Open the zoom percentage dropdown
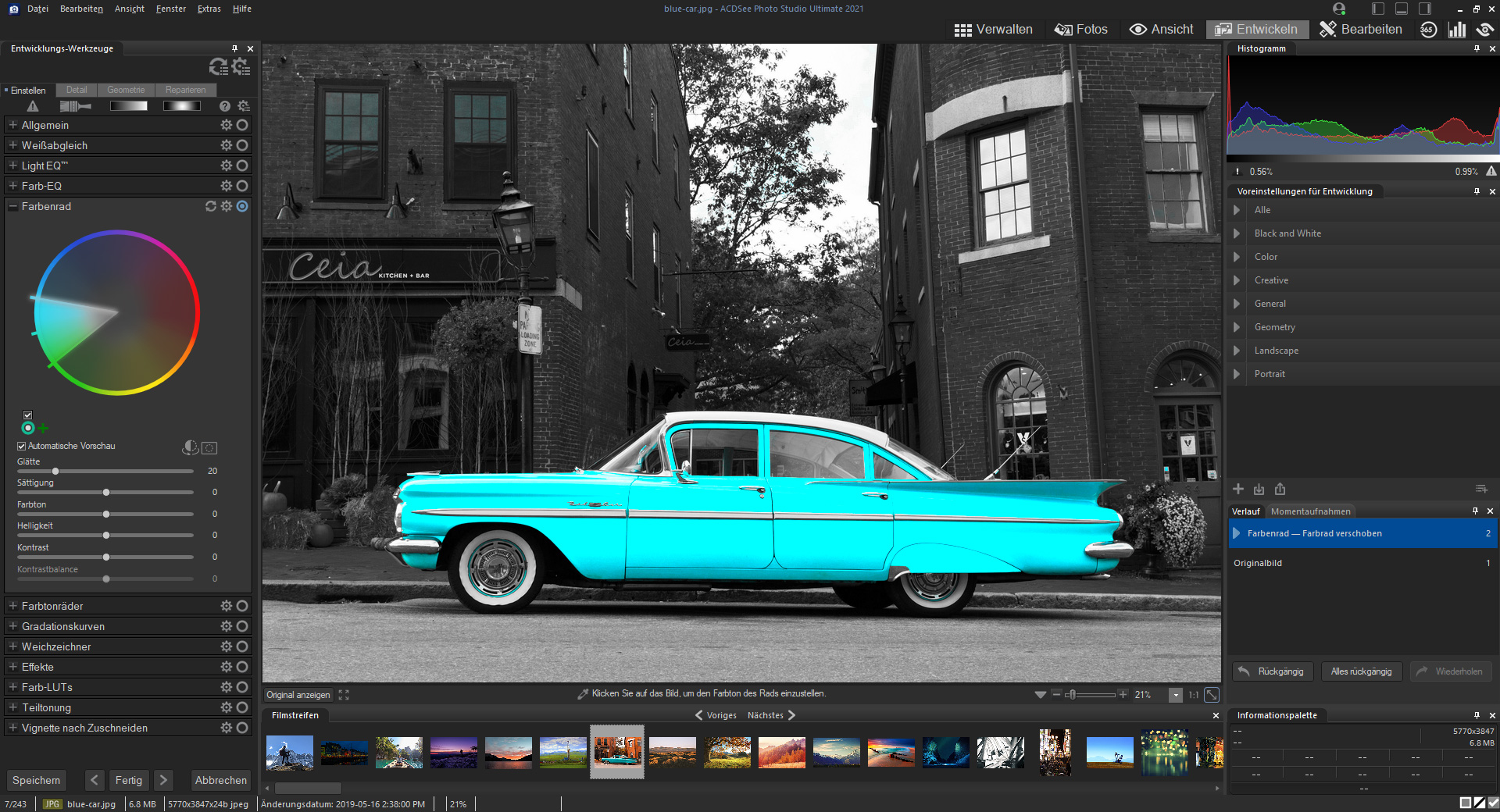Screen dimensions: 1500x812 click(1175, 695)
